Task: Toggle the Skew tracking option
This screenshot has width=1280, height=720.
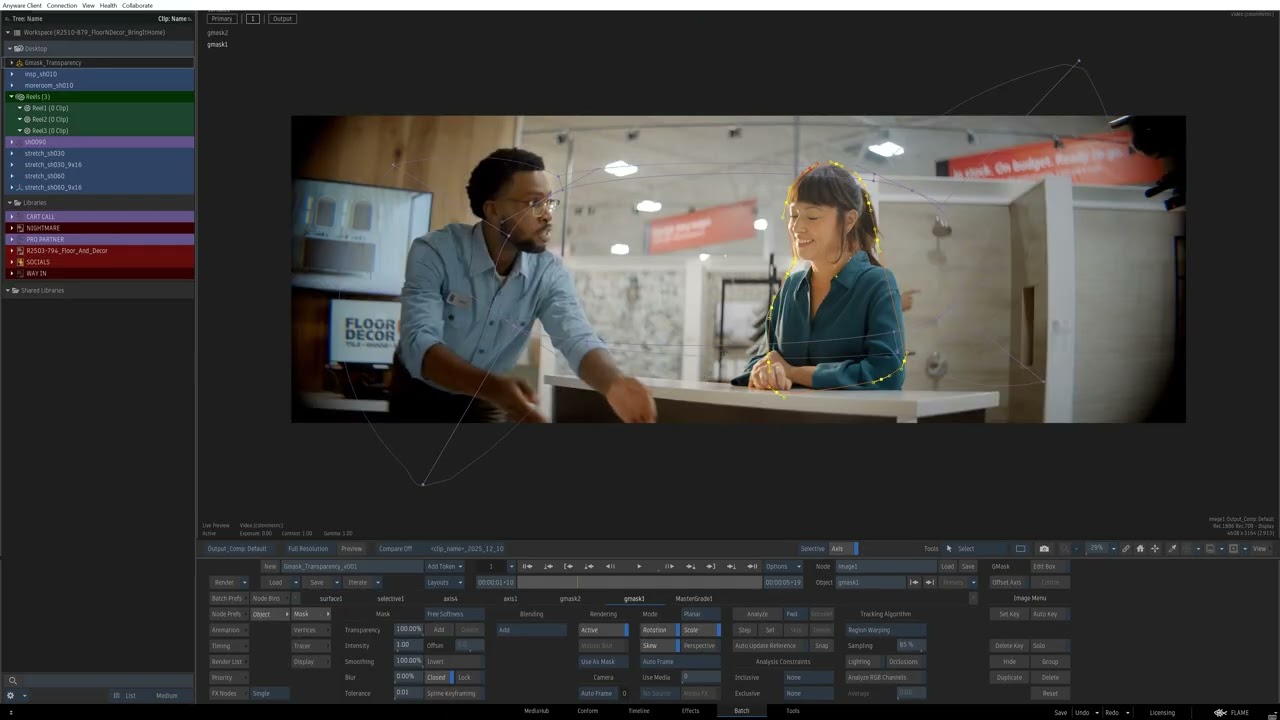Action: click(660, 646)
